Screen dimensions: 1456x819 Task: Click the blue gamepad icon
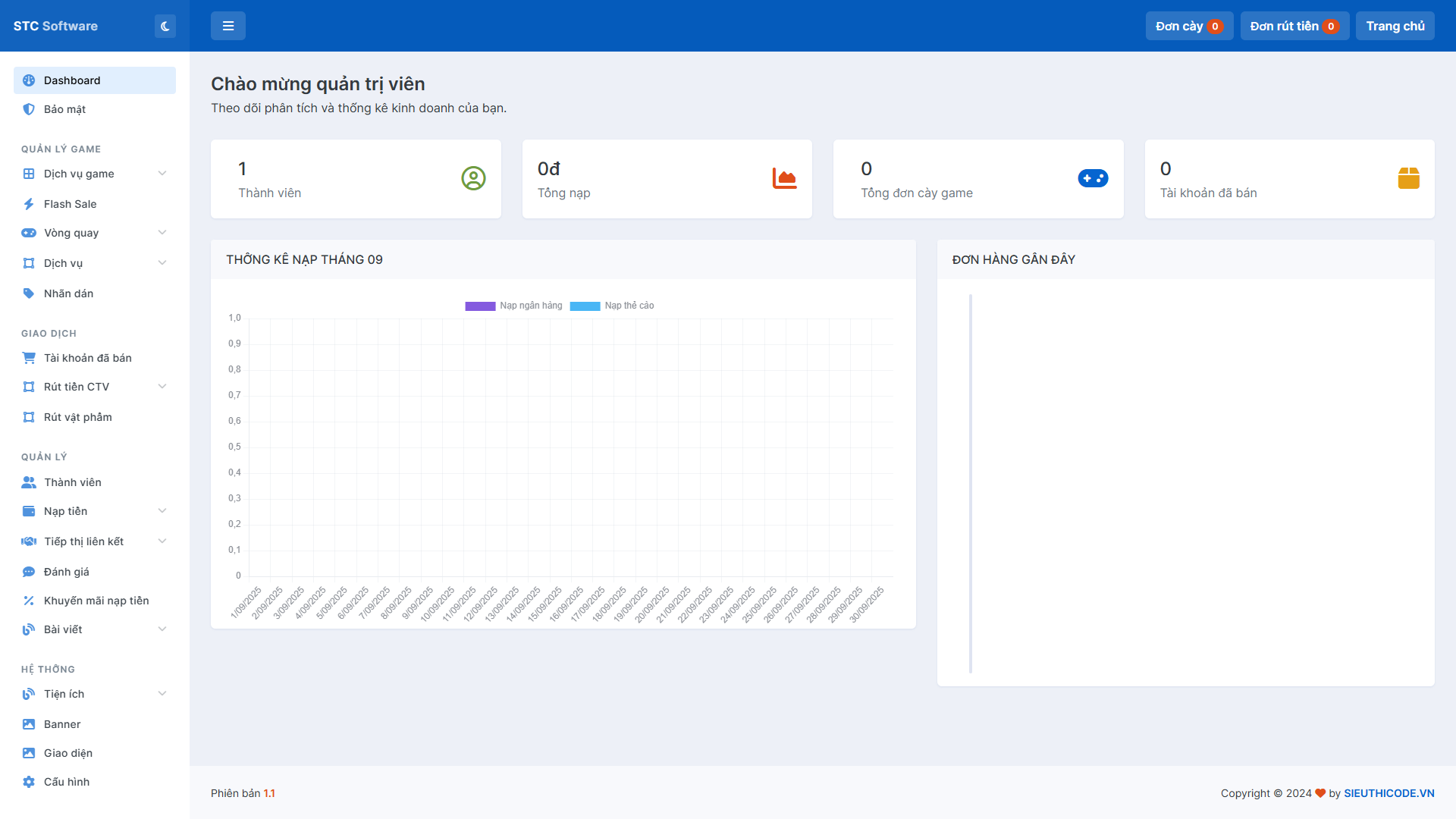(1093, 178)
